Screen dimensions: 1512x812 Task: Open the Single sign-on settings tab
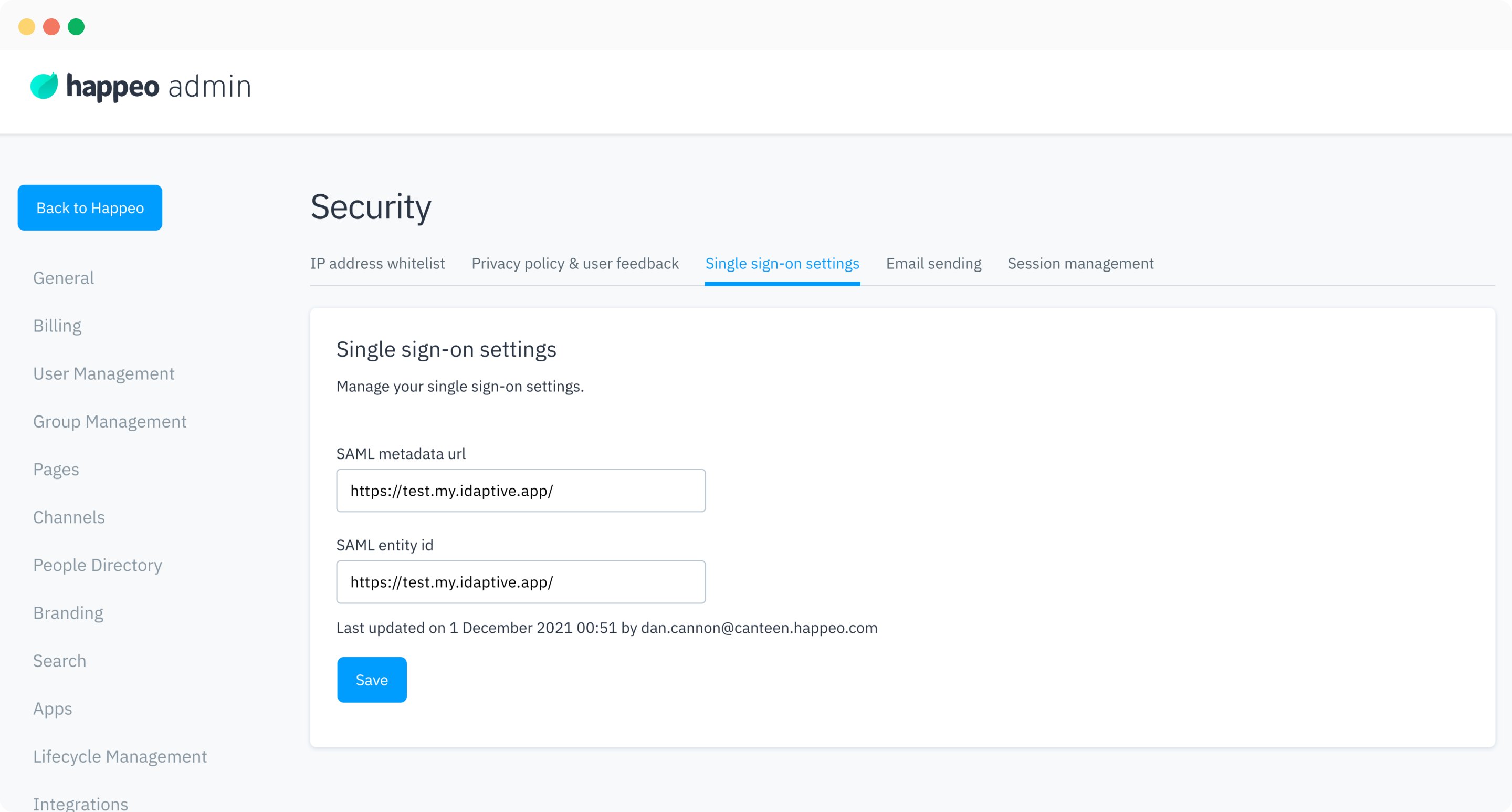[782, 264]
